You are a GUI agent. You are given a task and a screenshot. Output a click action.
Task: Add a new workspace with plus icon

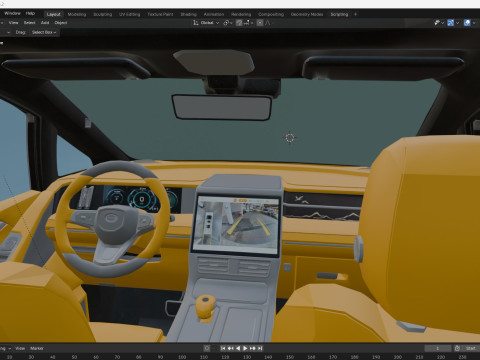355,14
